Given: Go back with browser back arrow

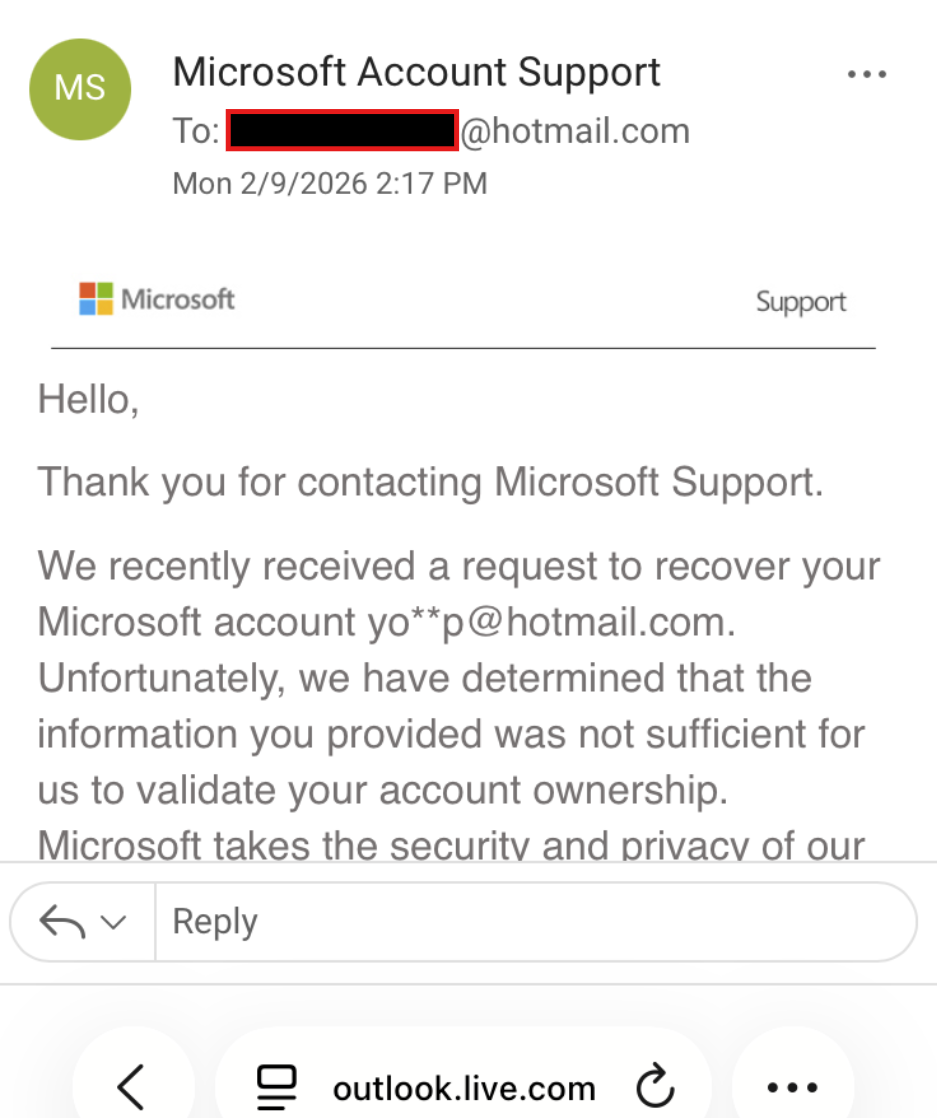Looking at the screenshot, I should pos(132,1086).
